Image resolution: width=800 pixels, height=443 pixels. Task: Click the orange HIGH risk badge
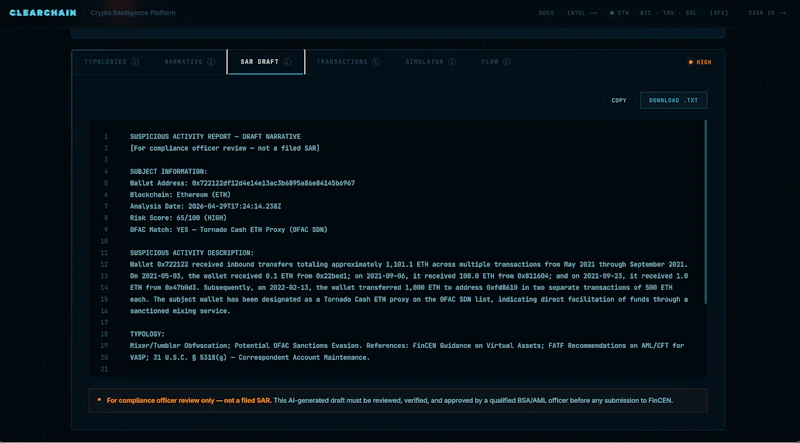[700, 62]
